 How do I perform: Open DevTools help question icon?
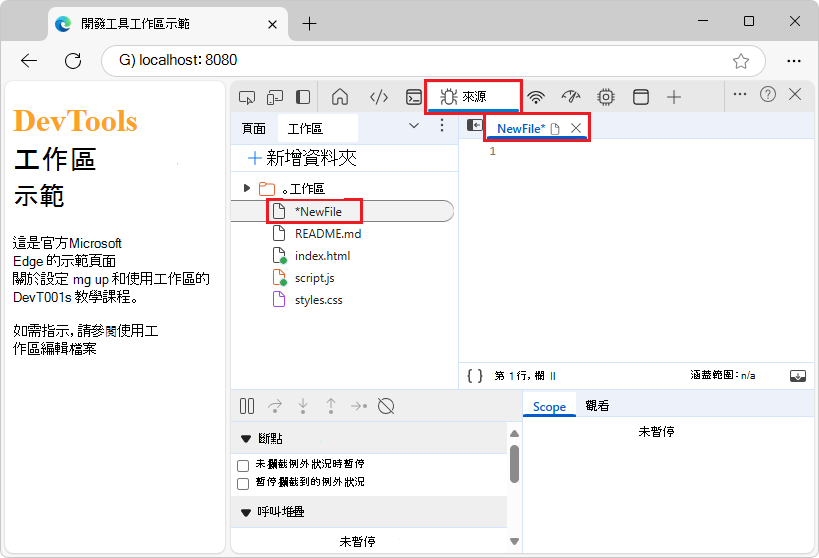[x=768, y=95]
